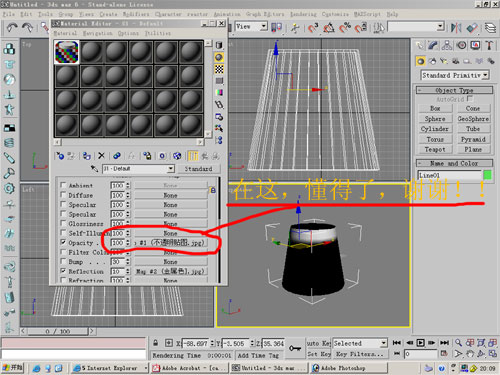Select the Mirror tool icon
Image resolution: width=500 pixels, height=375 pixels.
pyautogui.click(x=456, y=28)
